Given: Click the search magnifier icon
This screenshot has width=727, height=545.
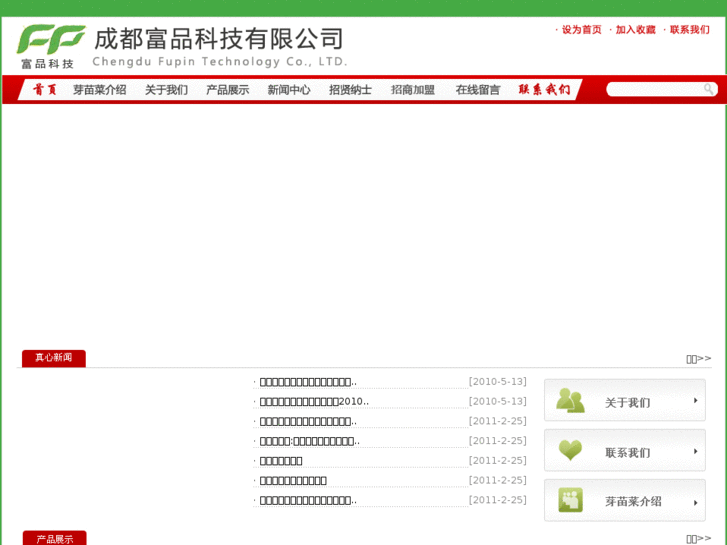Looking at the screenshot, I should tap(708, 89).
